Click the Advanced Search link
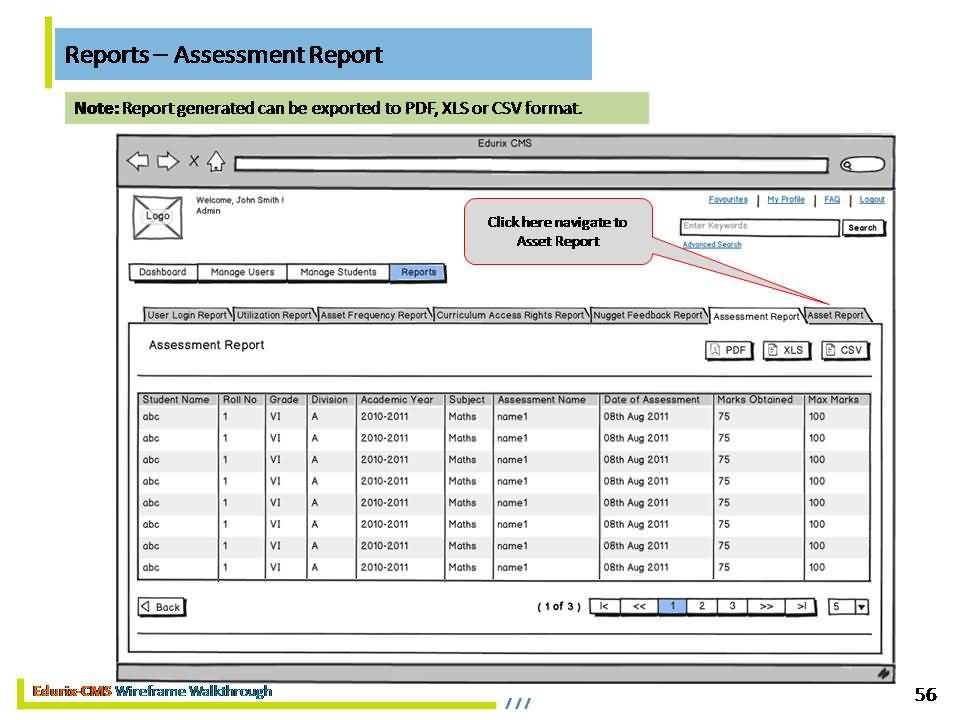The image size is (960, 720). pyautogui.click(x=711, y=244)
